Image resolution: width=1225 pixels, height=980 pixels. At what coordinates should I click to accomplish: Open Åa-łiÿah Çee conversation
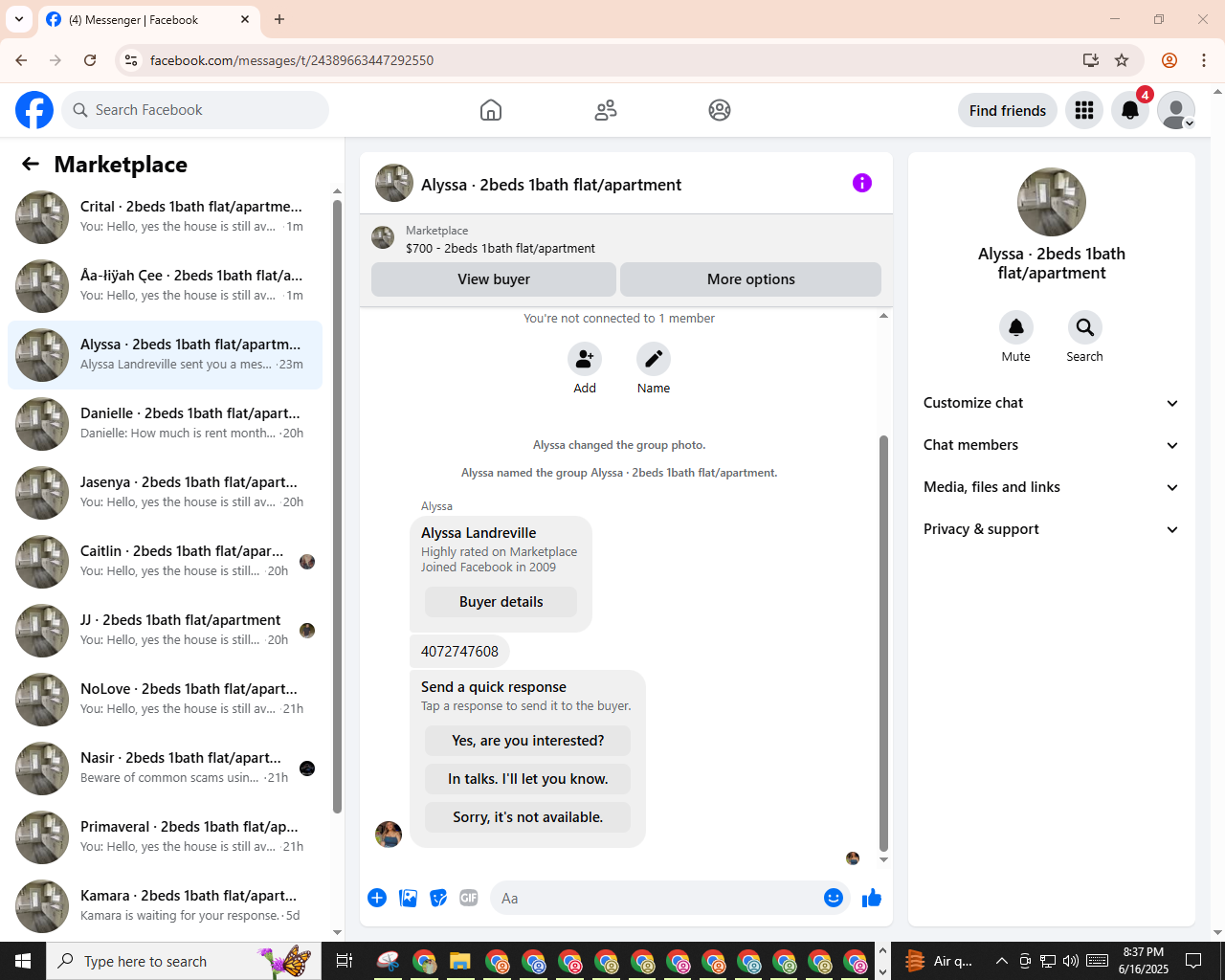click(x=166, y=286)
